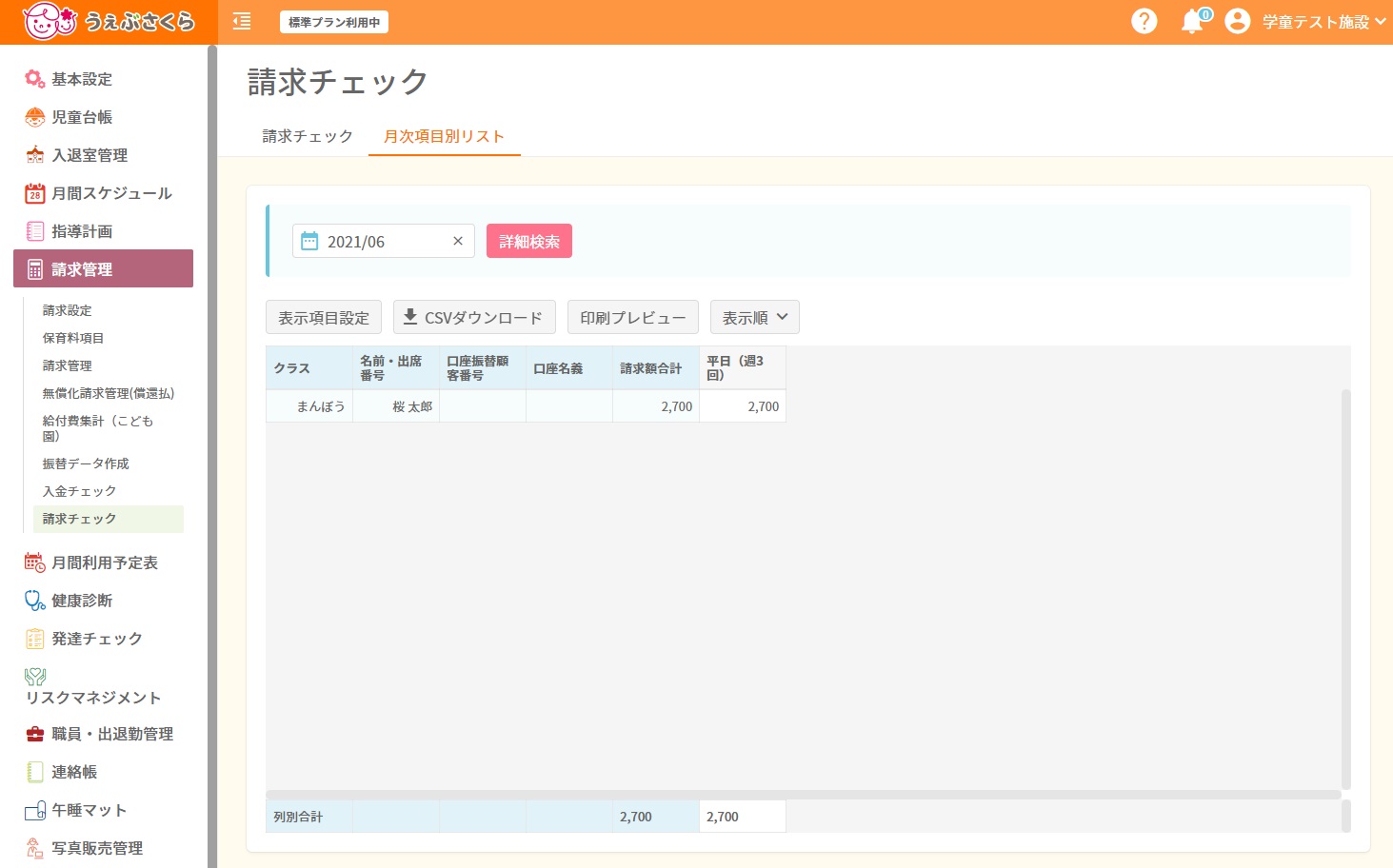The image size is (1393, 868).
Task: Expand the 表示順 dropdown
Action: click(755, 318)
